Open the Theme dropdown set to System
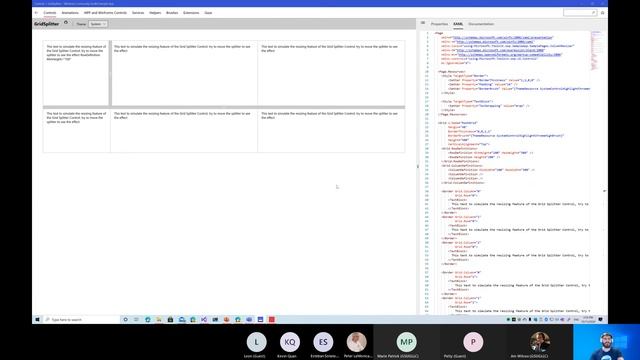 click(98, 24)
